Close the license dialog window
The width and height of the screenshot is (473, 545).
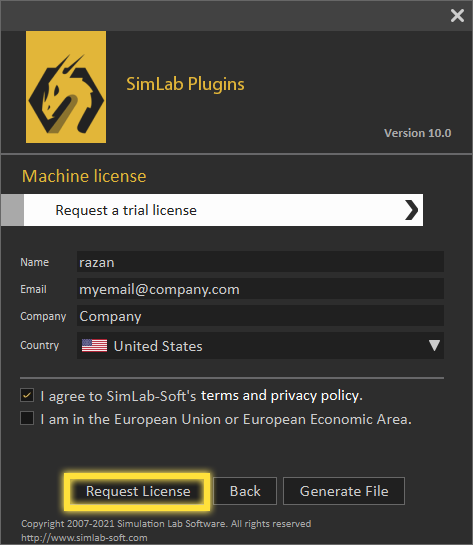[457, 16]
